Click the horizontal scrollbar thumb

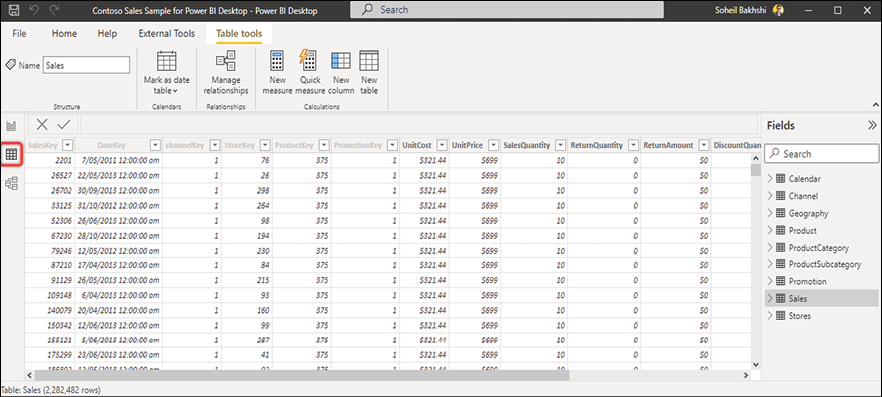(x=302, y=375)
